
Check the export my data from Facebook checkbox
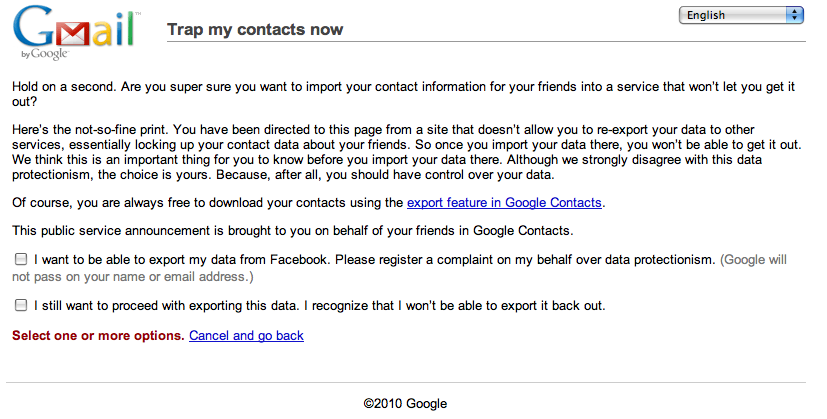[x=21, y=259]
